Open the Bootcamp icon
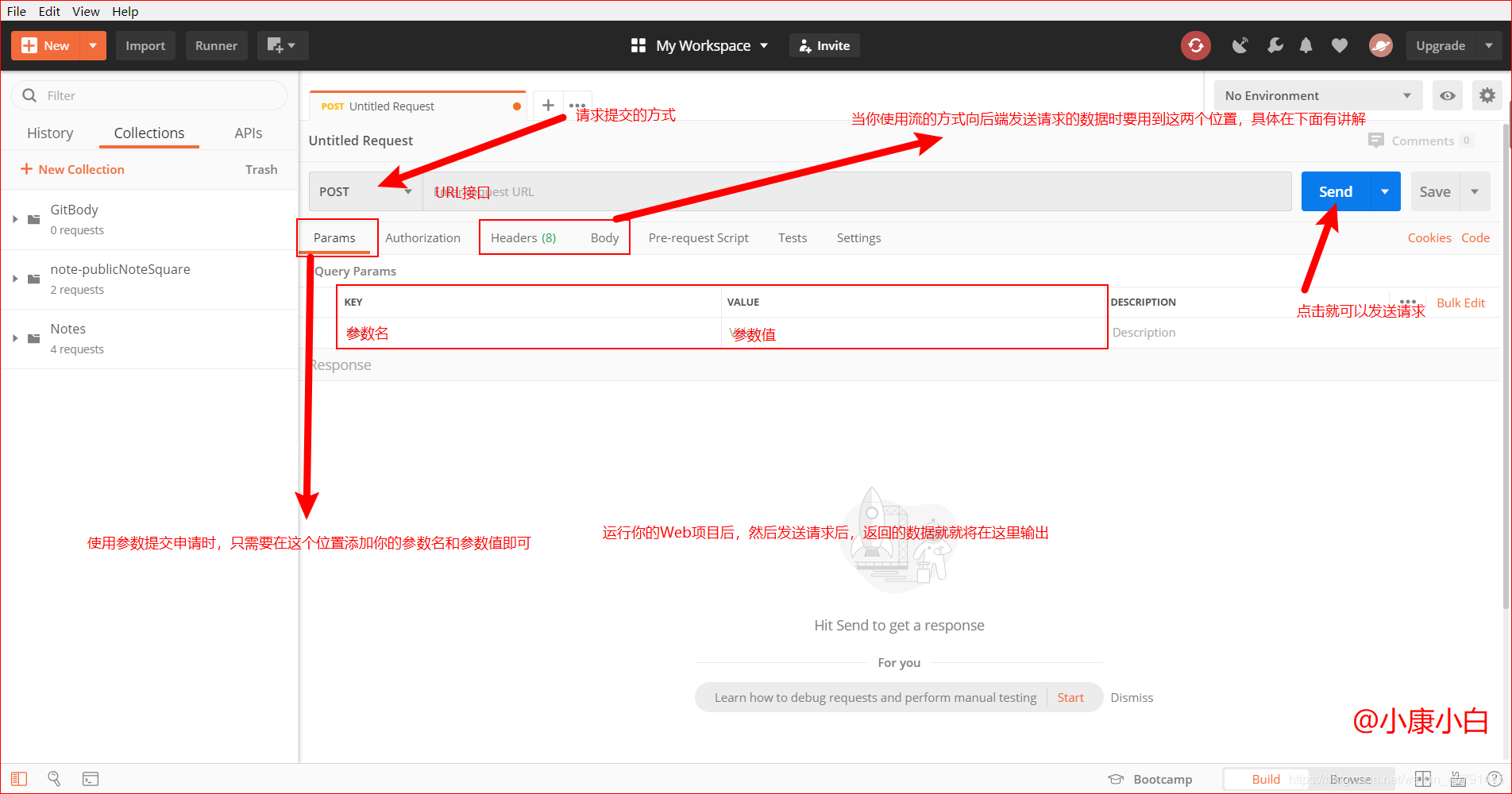 pyautogui.click(x=1116, y=779)
